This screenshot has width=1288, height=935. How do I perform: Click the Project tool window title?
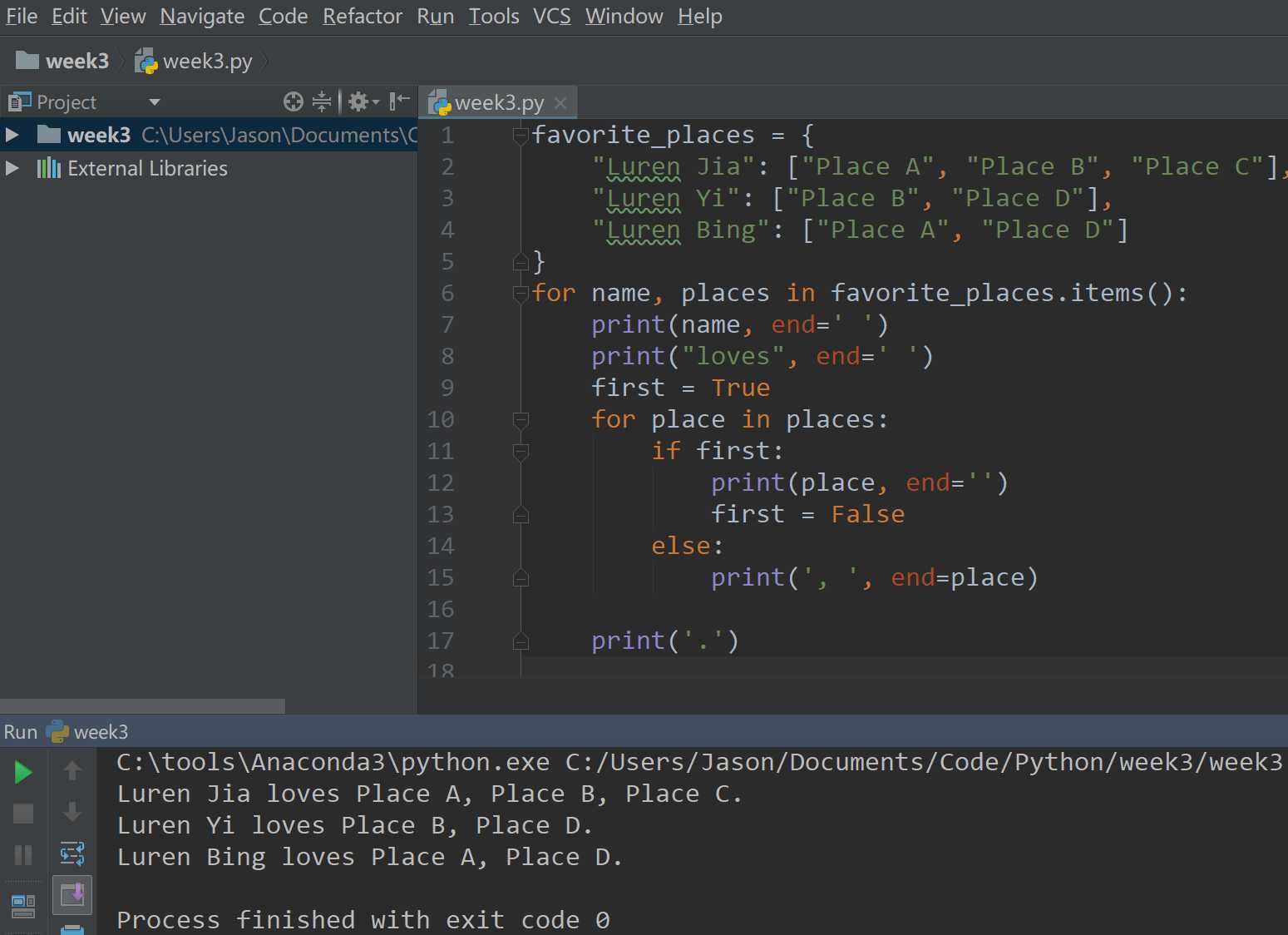[x=67, y=102]
